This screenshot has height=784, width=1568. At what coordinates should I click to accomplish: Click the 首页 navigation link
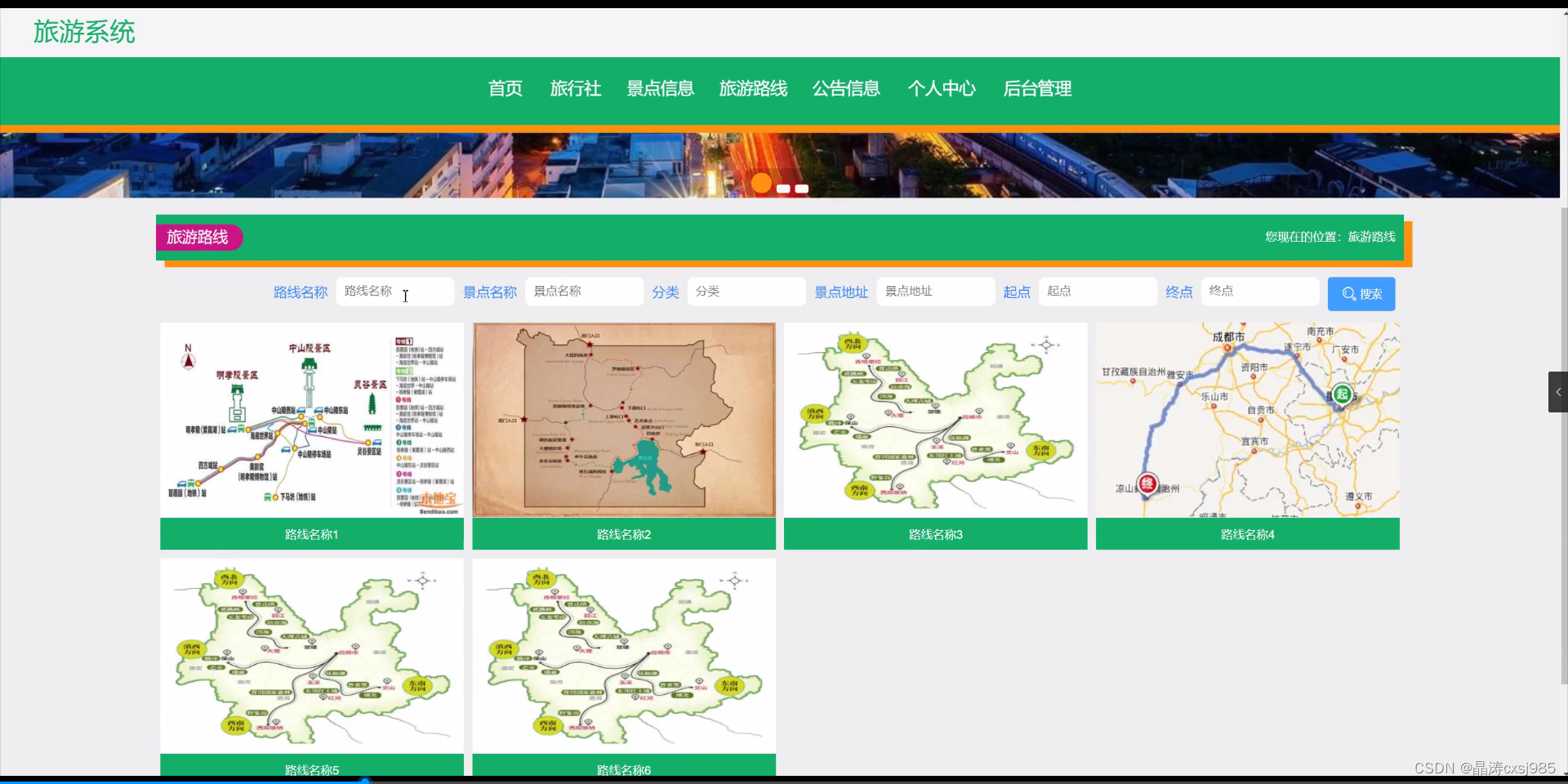pyautogui.click(x=505, y=90)
